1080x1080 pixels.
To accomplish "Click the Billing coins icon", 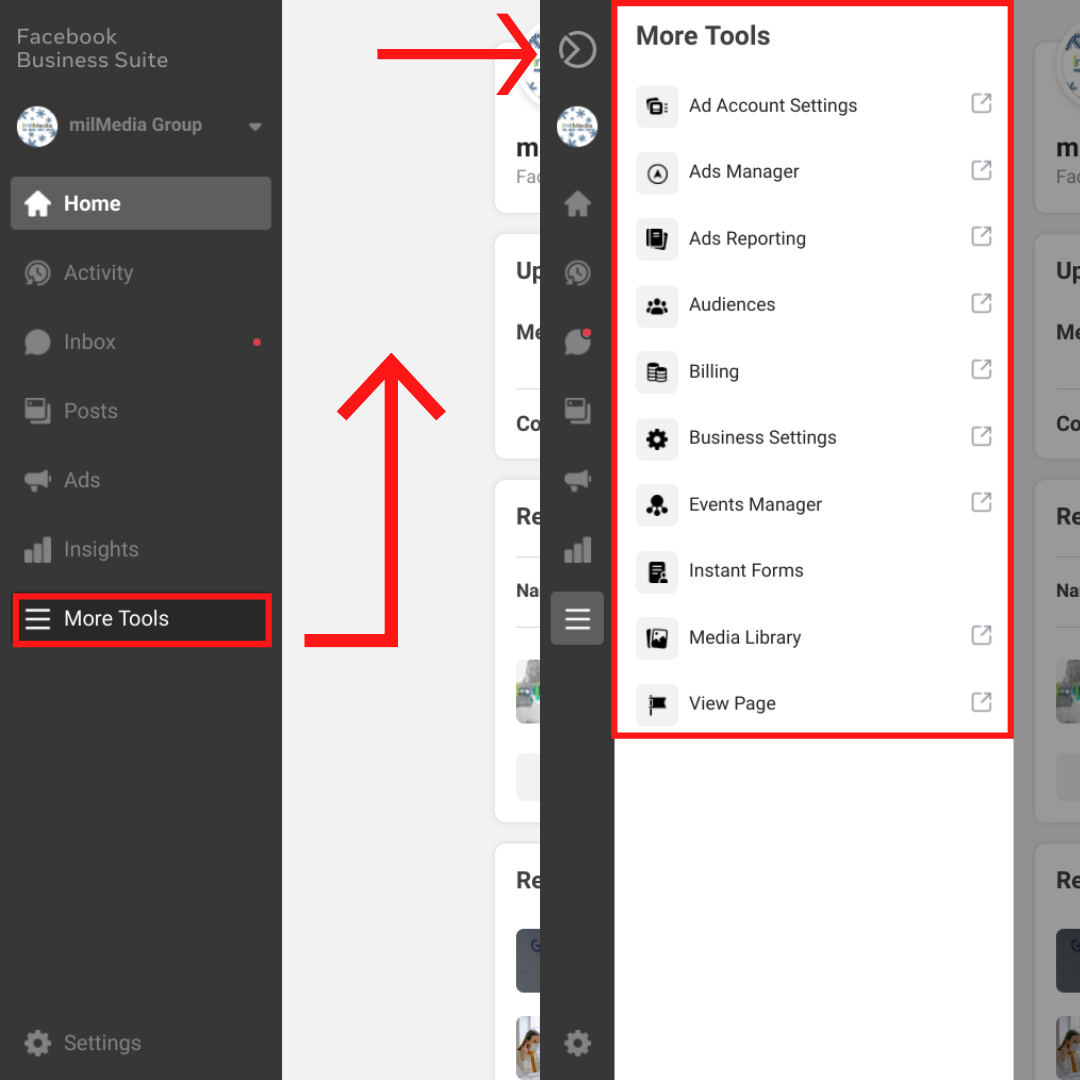I will 656,372.
